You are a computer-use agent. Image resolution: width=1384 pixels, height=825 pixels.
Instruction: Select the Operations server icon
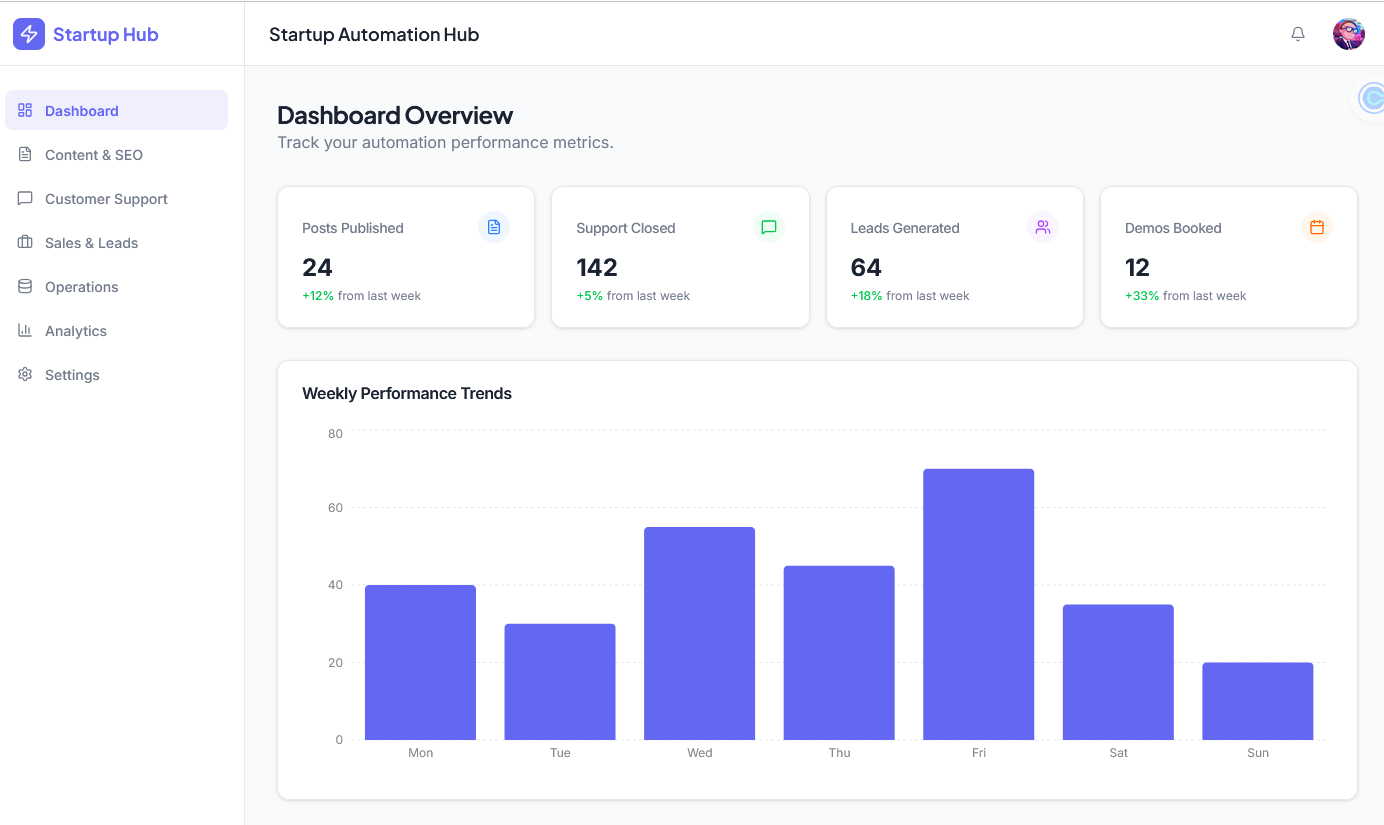pos(24,286)
